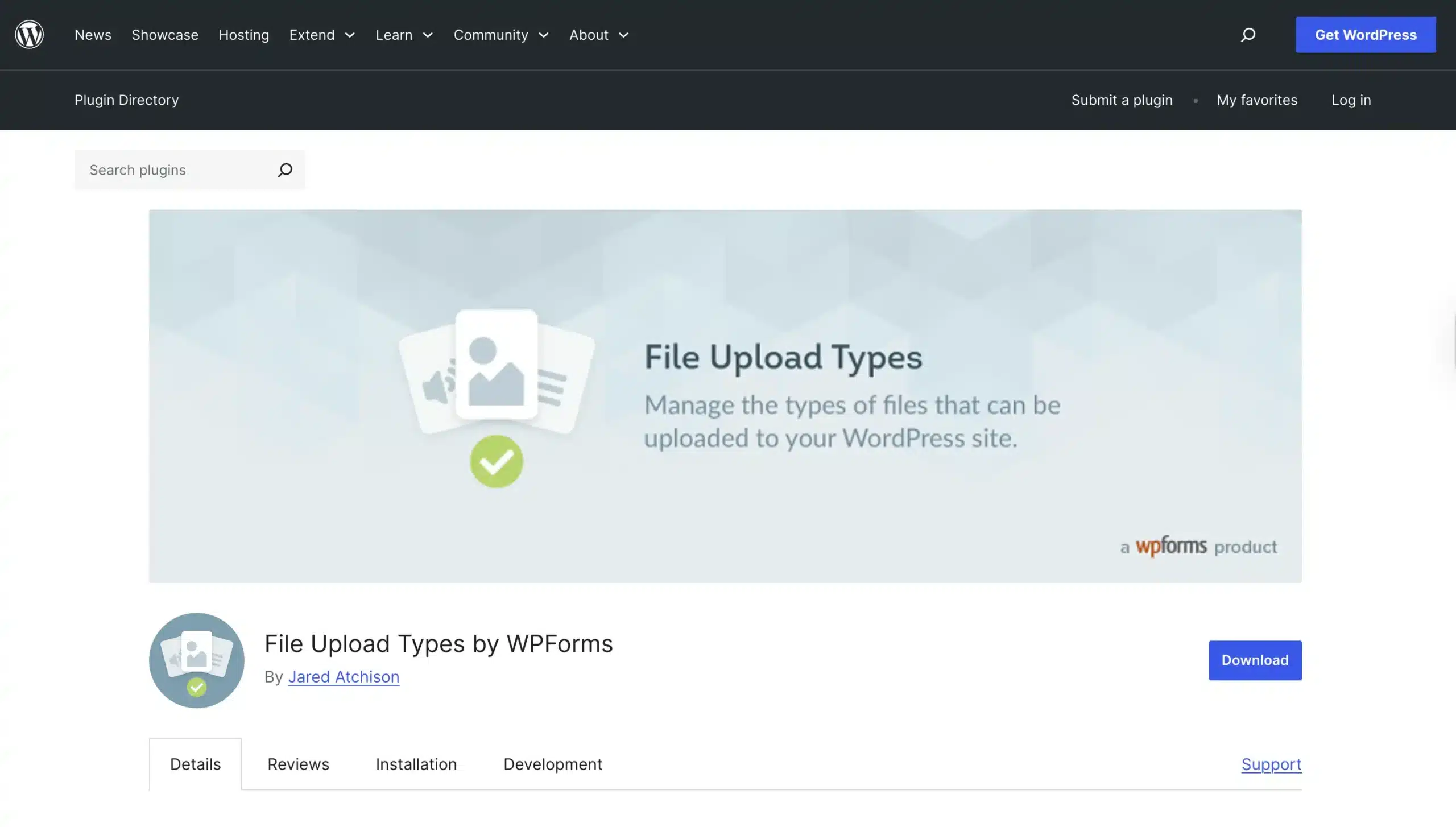The height and width of the screenshot is (827, 1456).
Task: Open the News menu item
Action: click(x=93, y=35)
